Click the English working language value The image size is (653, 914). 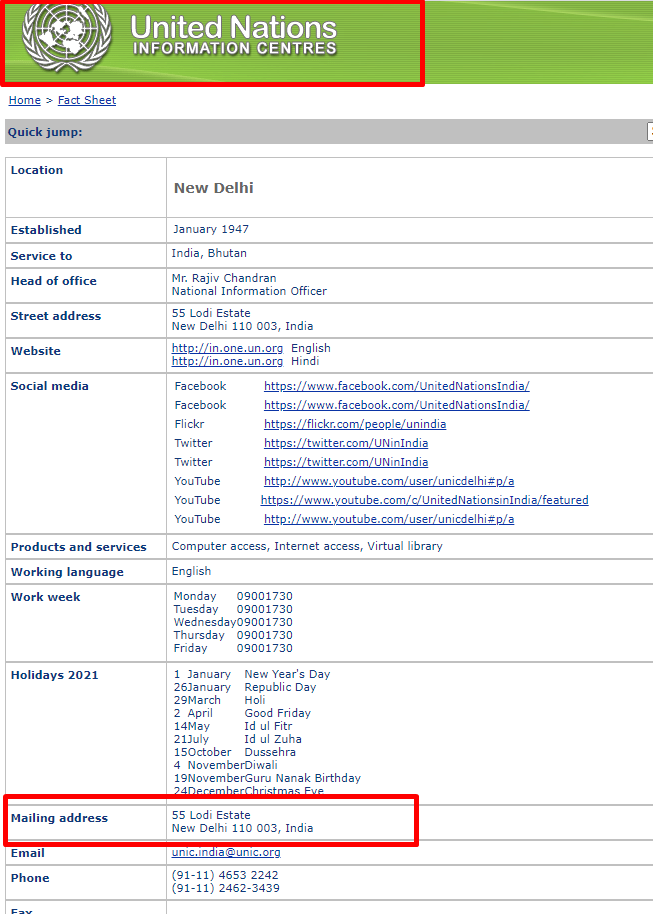(x=191, y=571)
